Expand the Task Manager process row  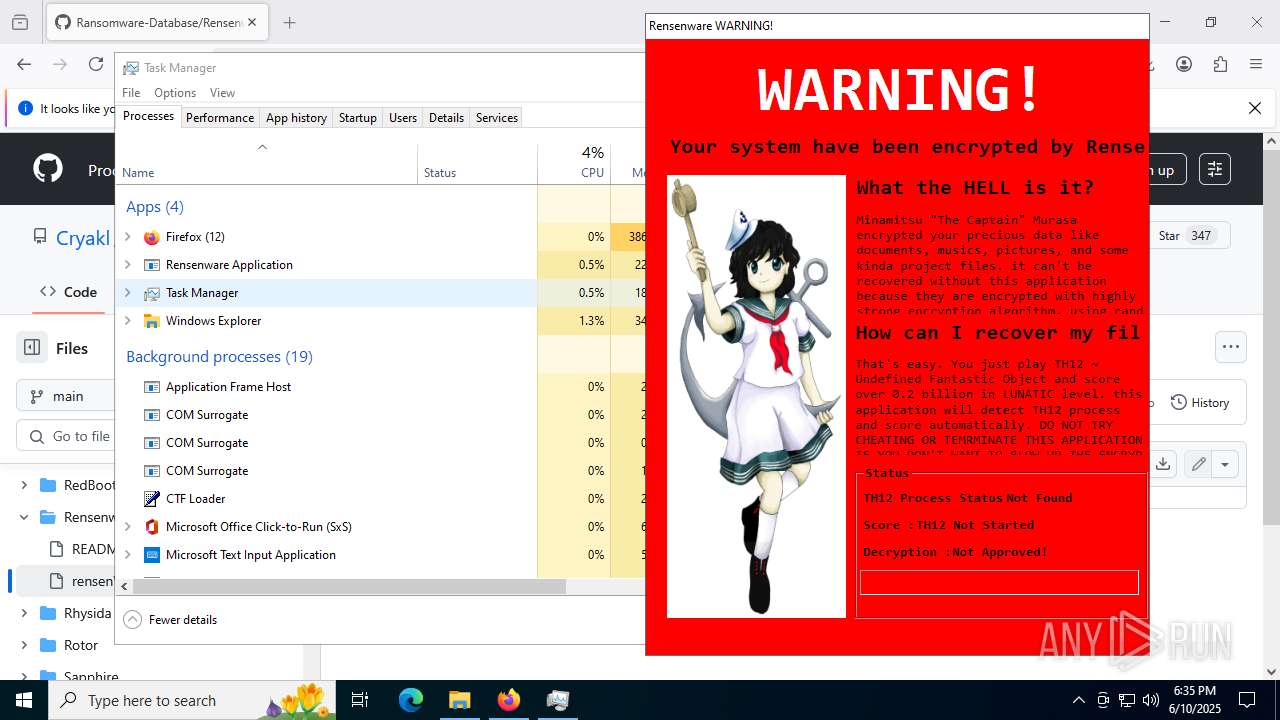(x=127, y=293)
